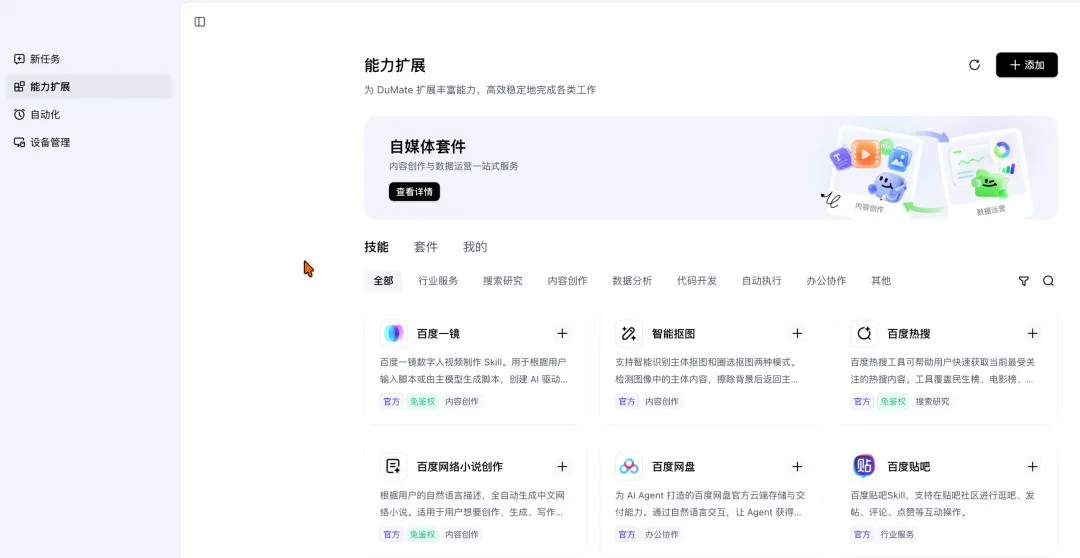Select the 办公协作 category filter tab
This screenshot has width=1080, height=558.
point(827,280)
